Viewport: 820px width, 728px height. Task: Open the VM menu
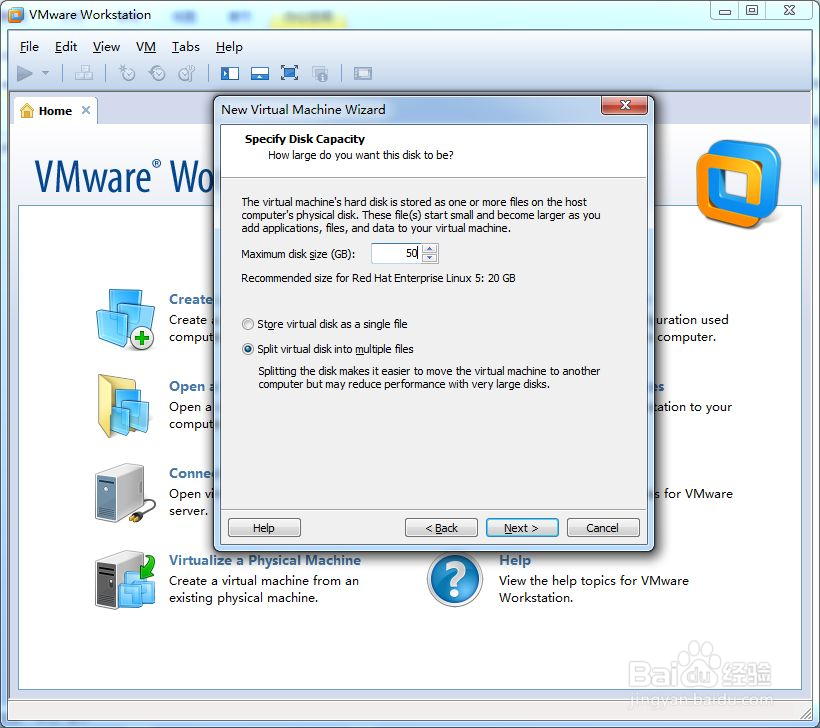[x=146, y=47]
